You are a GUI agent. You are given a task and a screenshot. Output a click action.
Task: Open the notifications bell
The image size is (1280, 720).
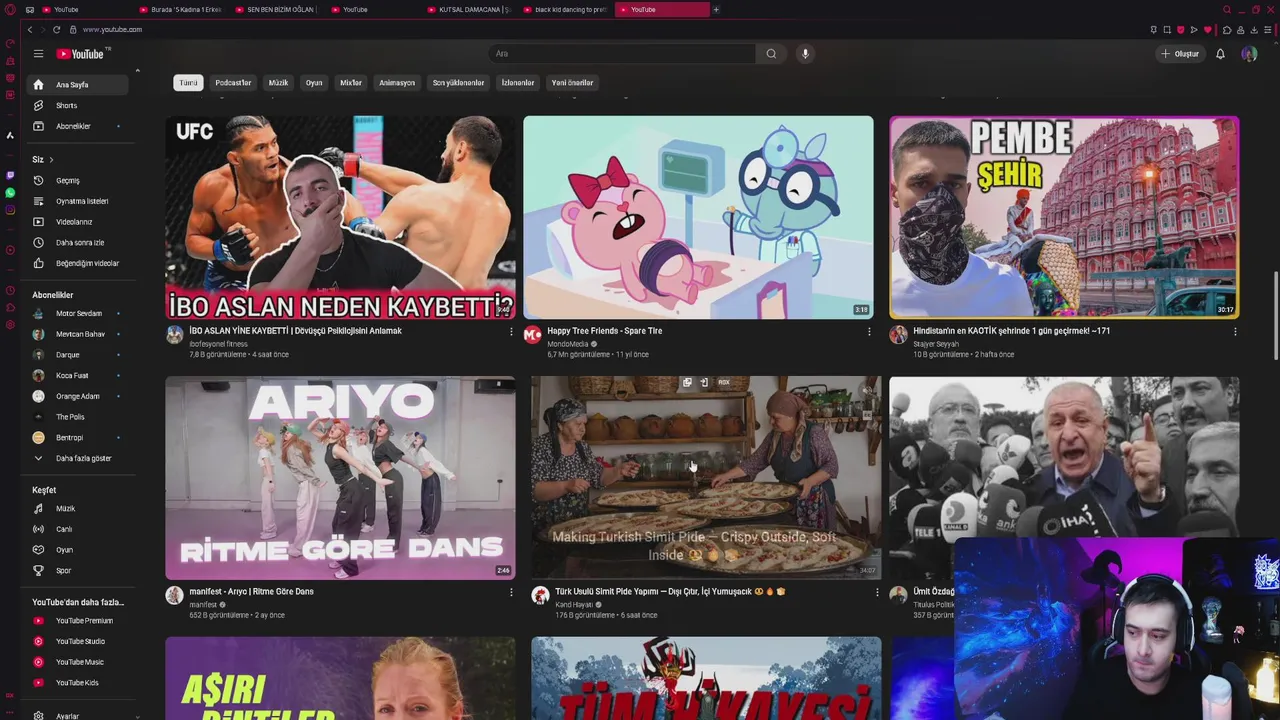click(x=1220, y=54)
